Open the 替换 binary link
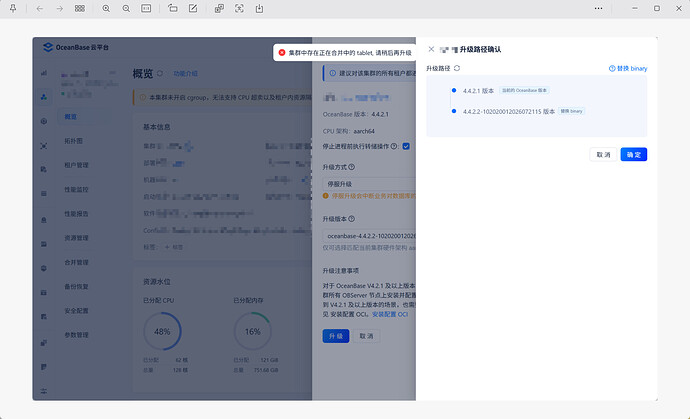690x419 pixels. 628,68
